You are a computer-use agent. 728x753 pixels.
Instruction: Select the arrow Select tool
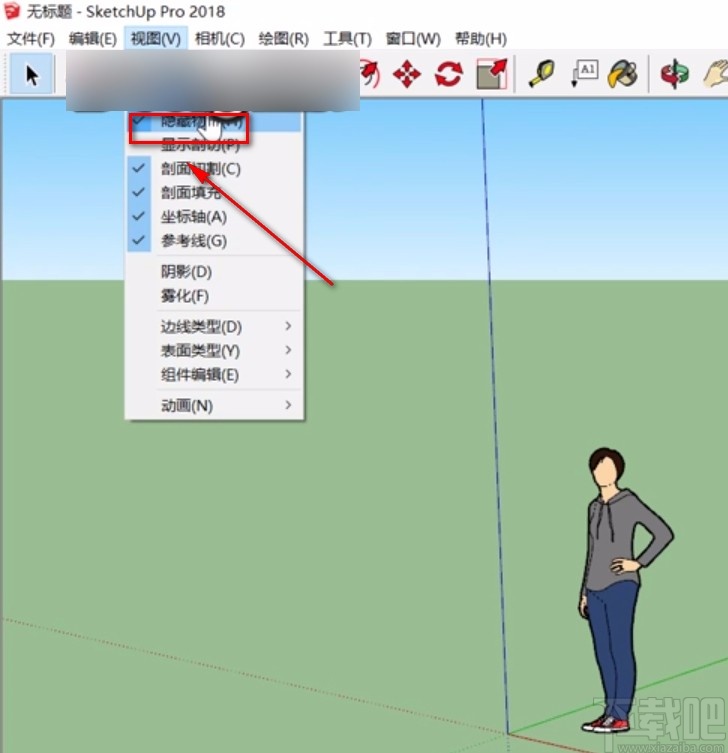tap(32, 75)
